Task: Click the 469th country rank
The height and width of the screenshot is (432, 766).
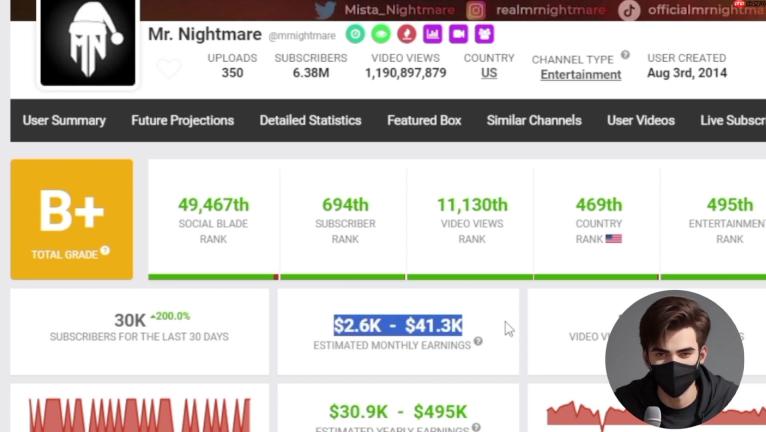Action: tap(599, 205)
